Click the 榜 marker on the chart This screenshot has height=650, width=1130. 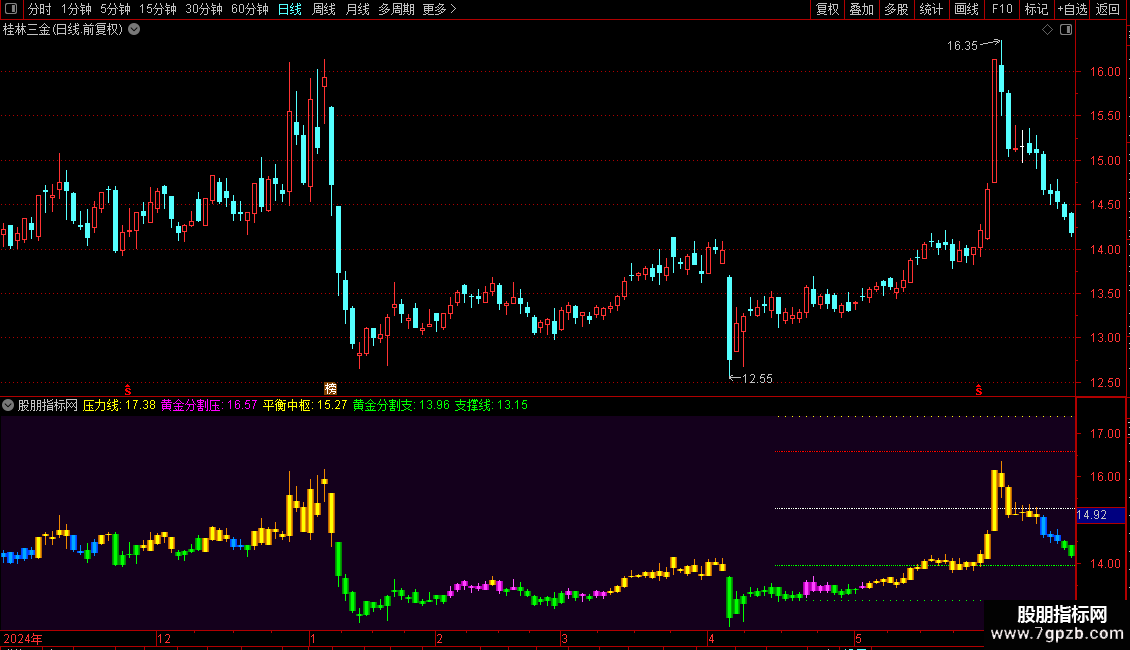pyautogui.click(x=331, y=388)
